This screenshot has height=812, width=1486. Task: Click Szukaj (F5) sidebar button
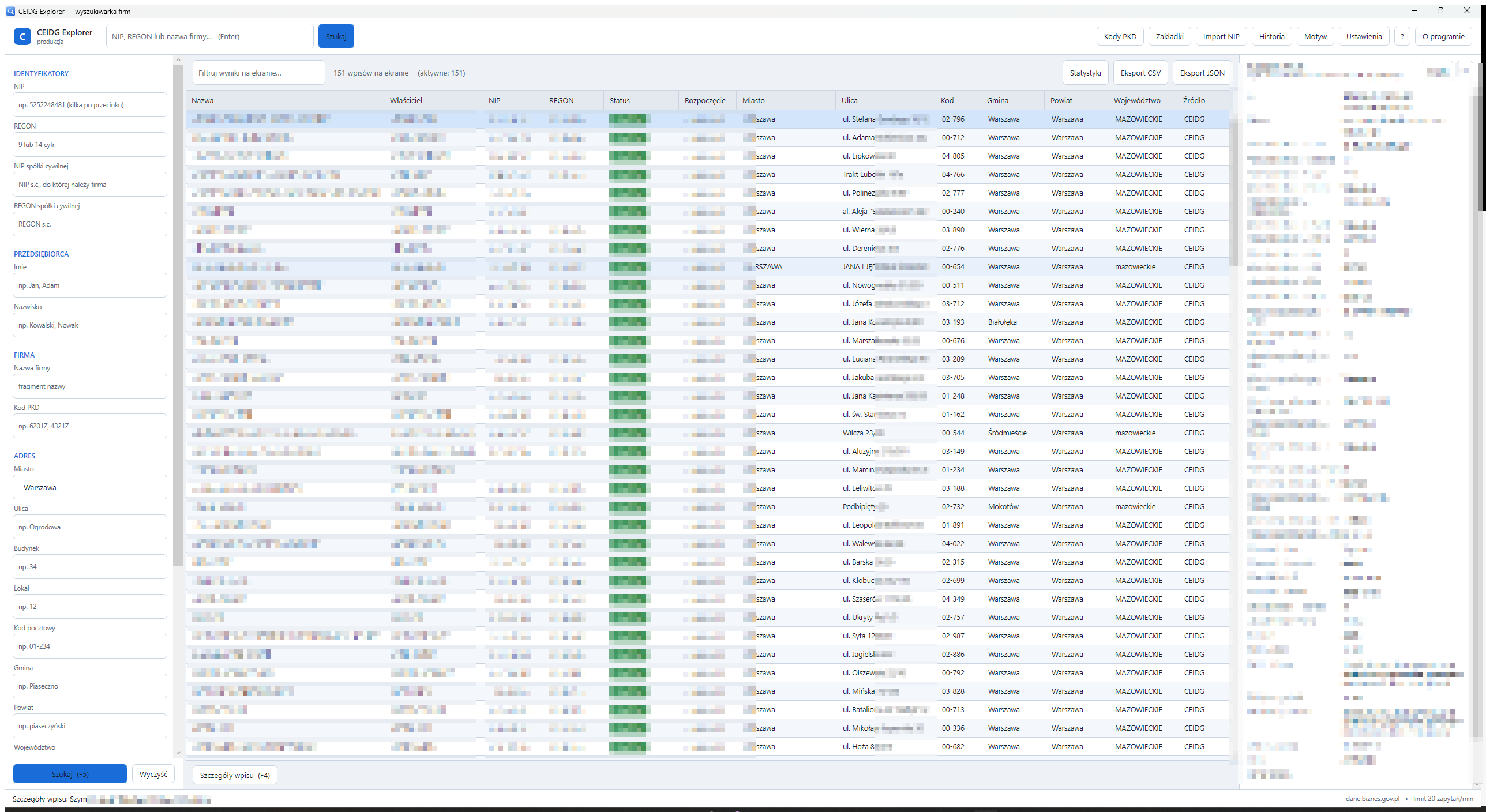(x=70, y=774)
